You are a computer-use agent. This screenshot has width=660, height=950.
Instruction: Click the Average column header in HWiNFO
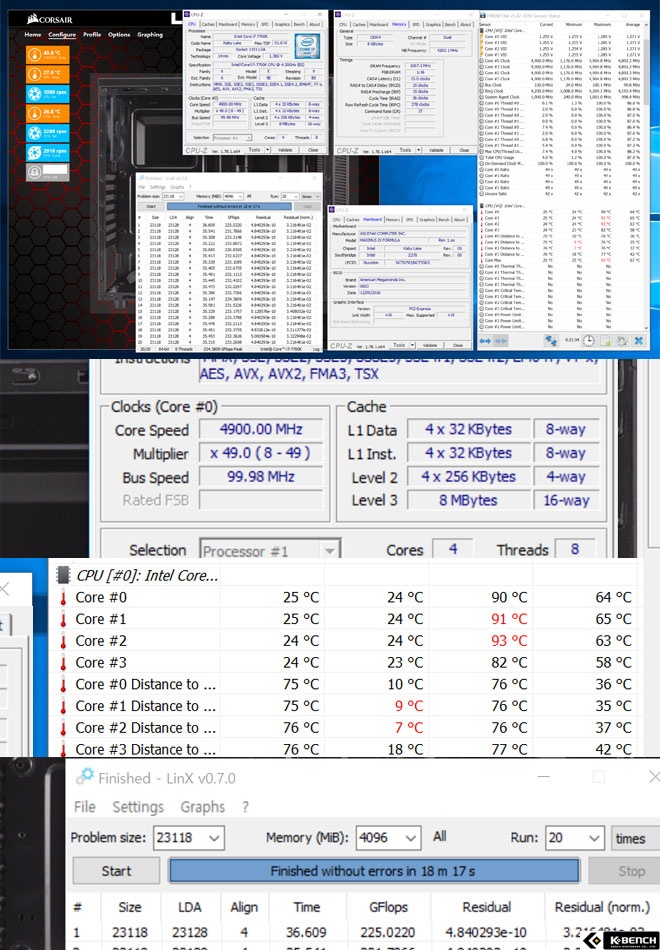(x=631, y=24)
